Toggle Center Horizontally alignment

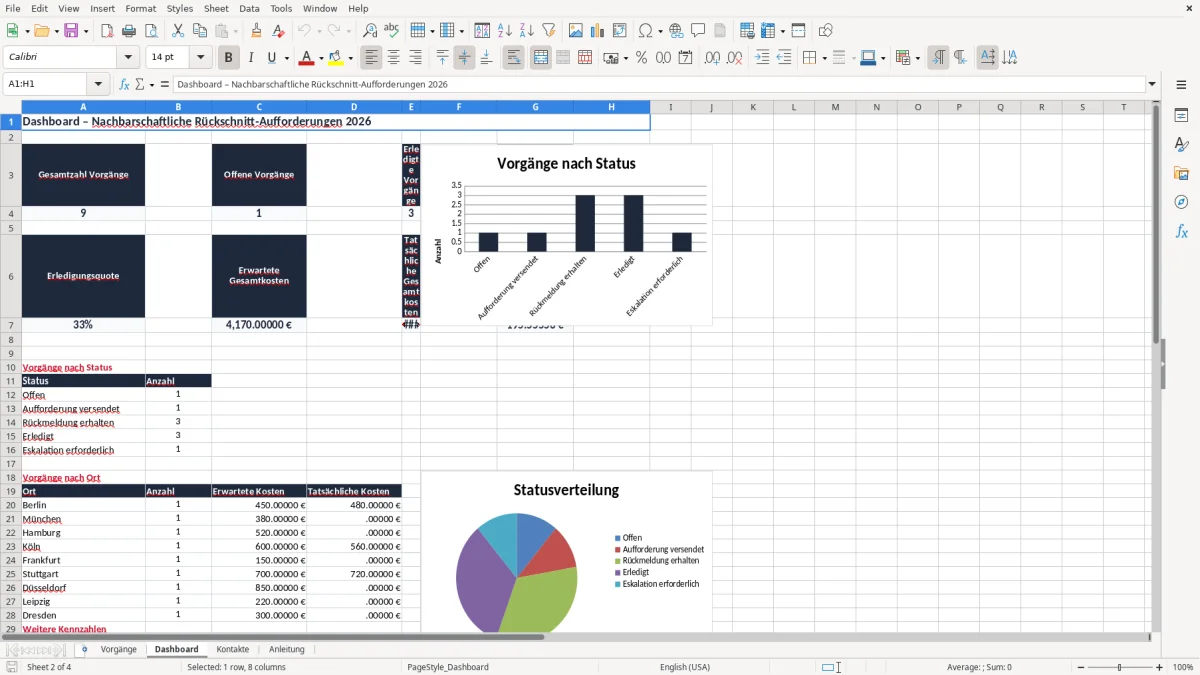click(394, 58)
